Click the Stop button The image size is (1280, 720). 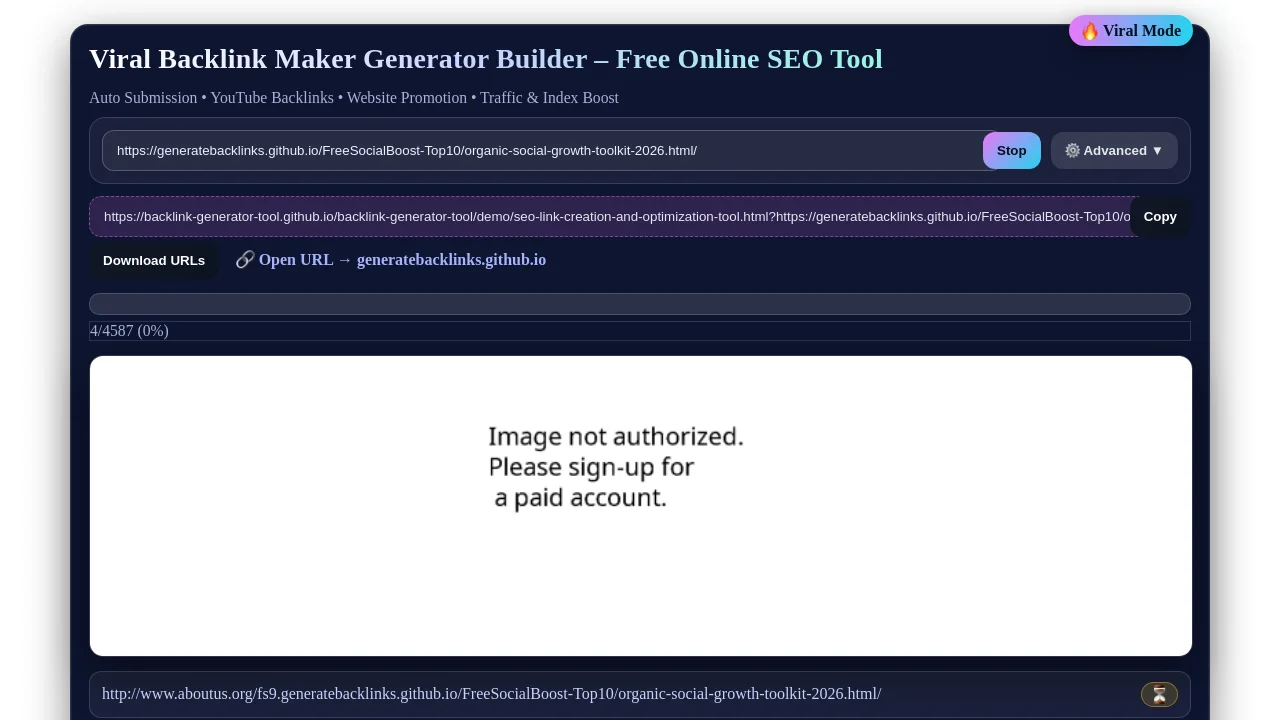tap(1011, 151)
